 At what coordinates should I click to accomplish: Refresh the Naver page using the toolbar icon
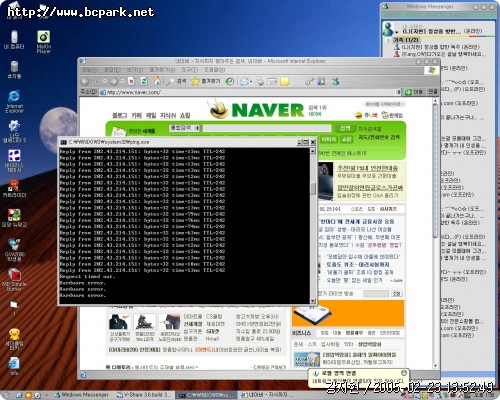[144, 81]
